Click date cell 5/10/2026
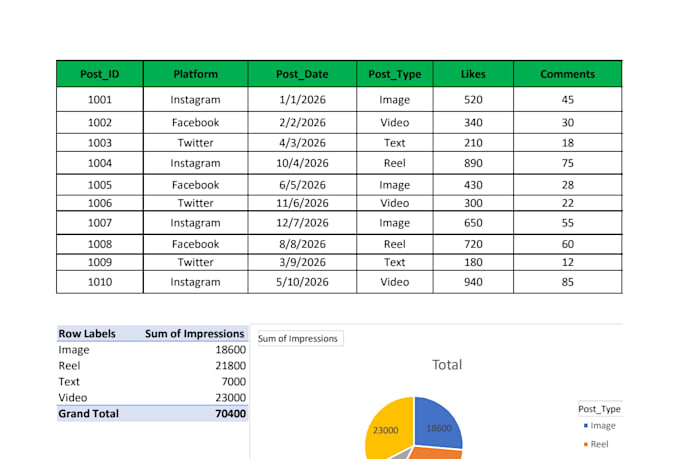The height and width of the screenshot is (459, 680). (302, 282)
